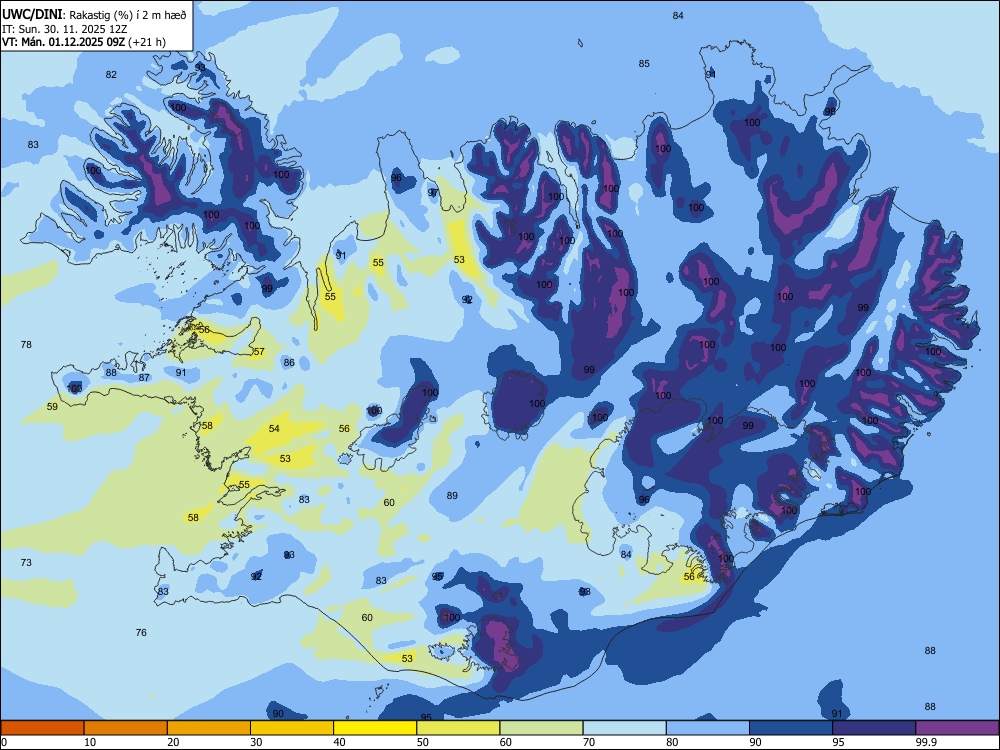Click the 20–30 amber legend swatch

pos(209,728)
